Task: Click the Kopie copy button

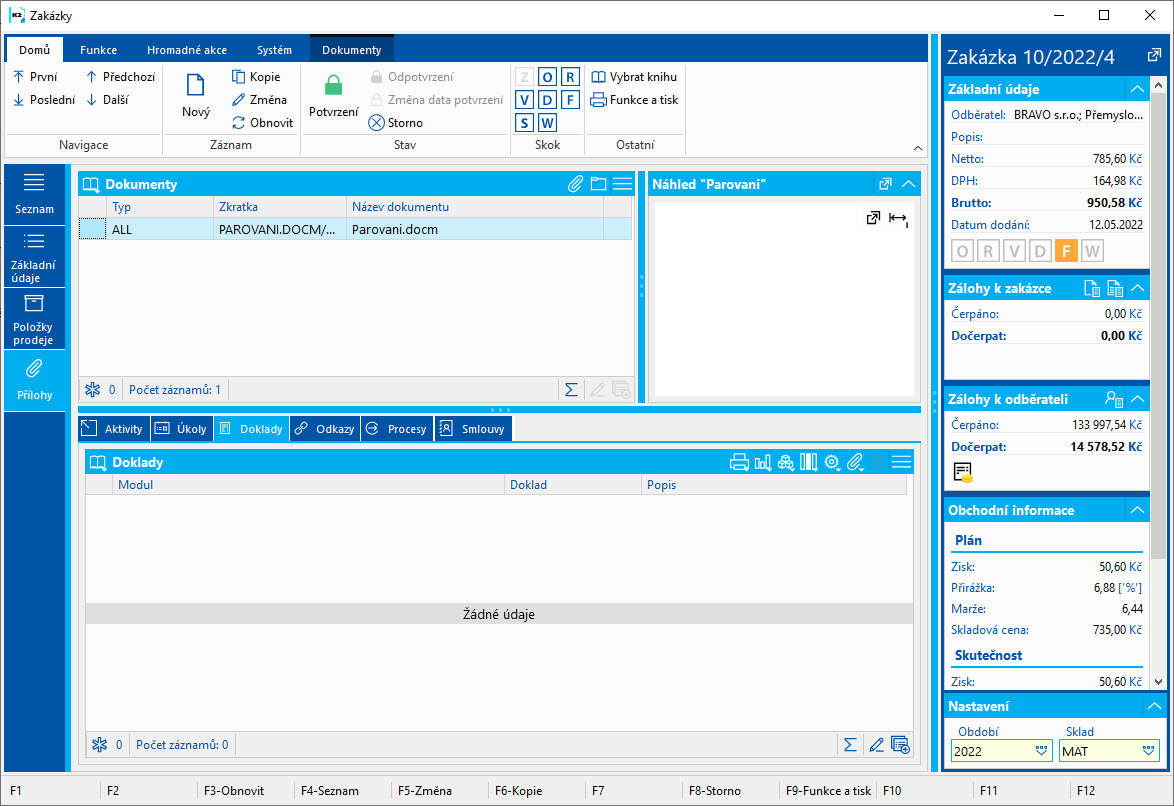Action: 256,76
